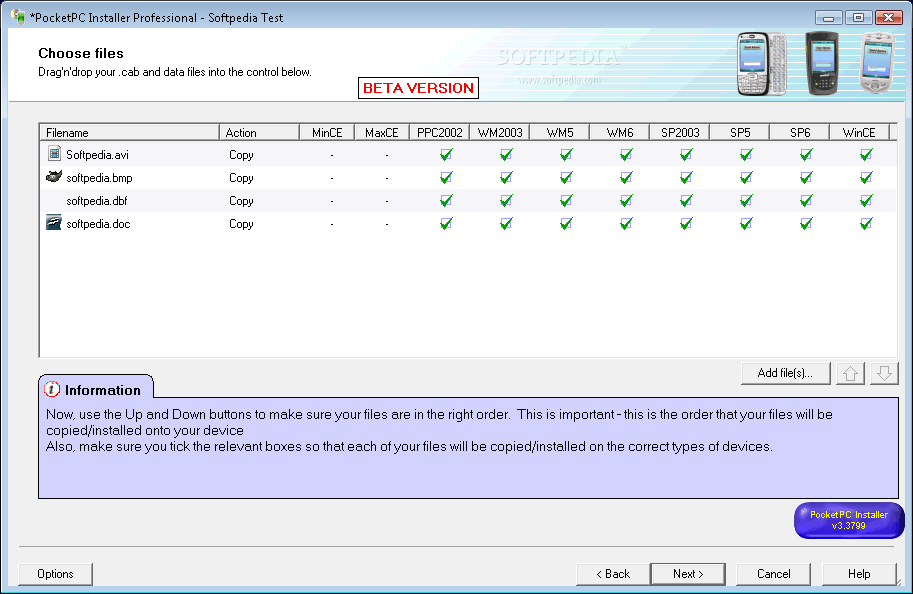Open Action cell Copy for softpedia.doc
This screenshot has height=594, width=913.
click(x=241, y=224)
